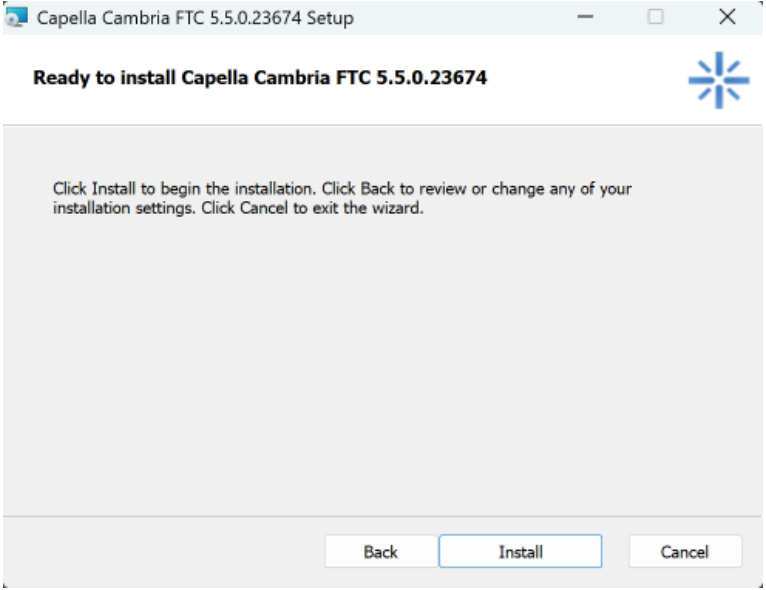Minimize the Setup window

(586, 17)
